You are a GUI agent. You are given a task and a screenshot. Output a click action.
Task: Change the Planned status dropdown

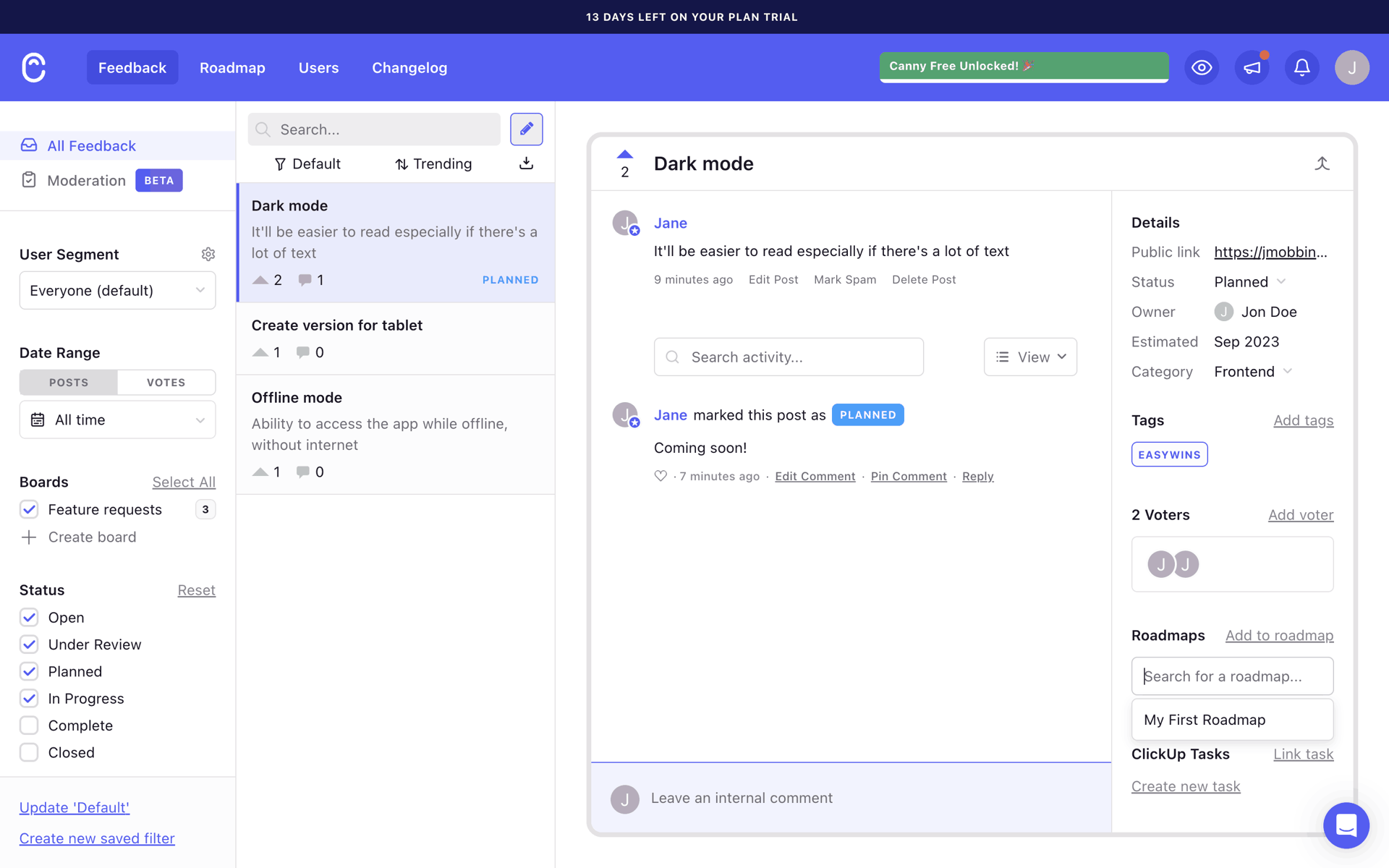pos(1249,281)
